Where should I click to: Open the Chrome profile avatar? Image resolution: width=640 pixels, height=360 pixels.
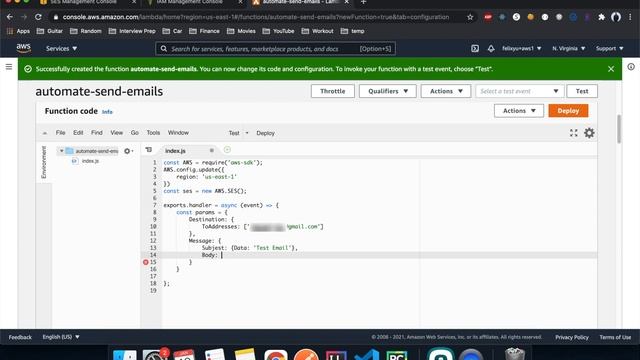pyautogui.click(x=616, y=17)
